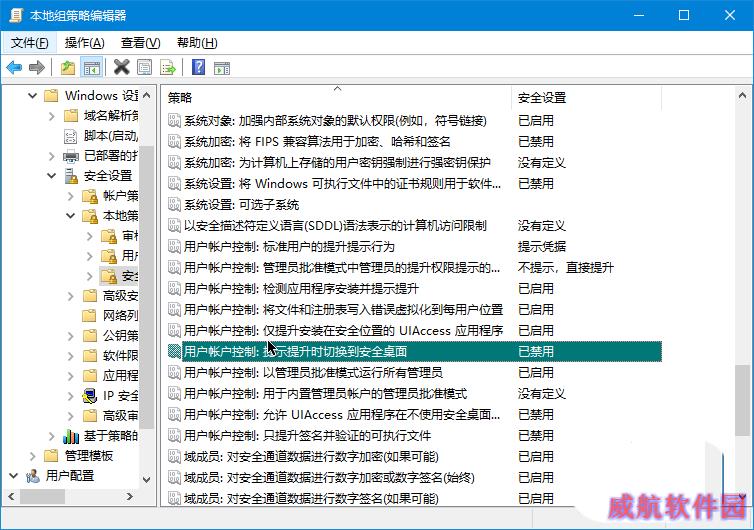Open the 帮助(H) menu
This screenshot has height=530, width=754.
(196, 43)
